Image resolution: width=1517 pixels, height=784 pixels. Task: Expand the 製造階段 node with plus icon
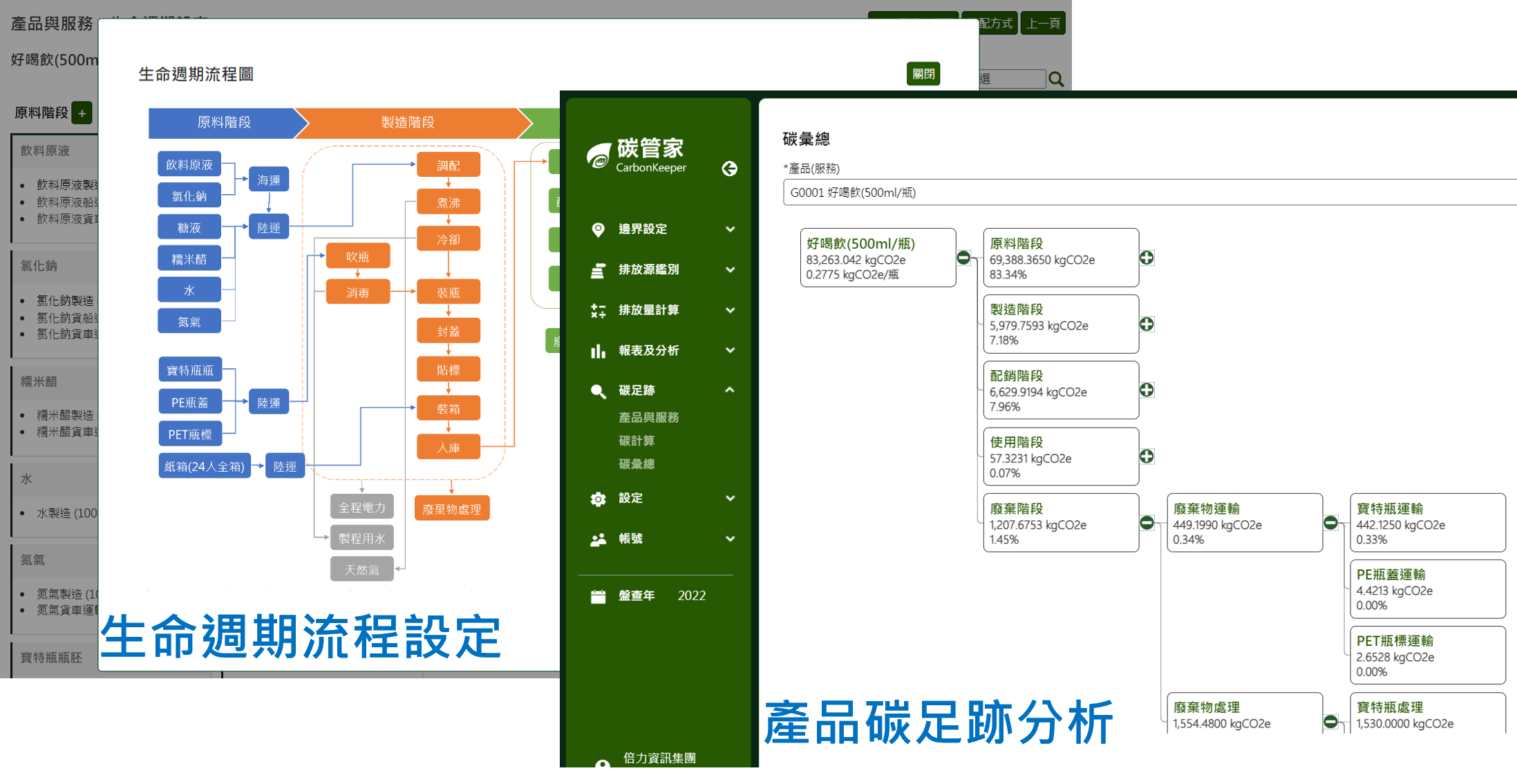[x=1147, y=324]
